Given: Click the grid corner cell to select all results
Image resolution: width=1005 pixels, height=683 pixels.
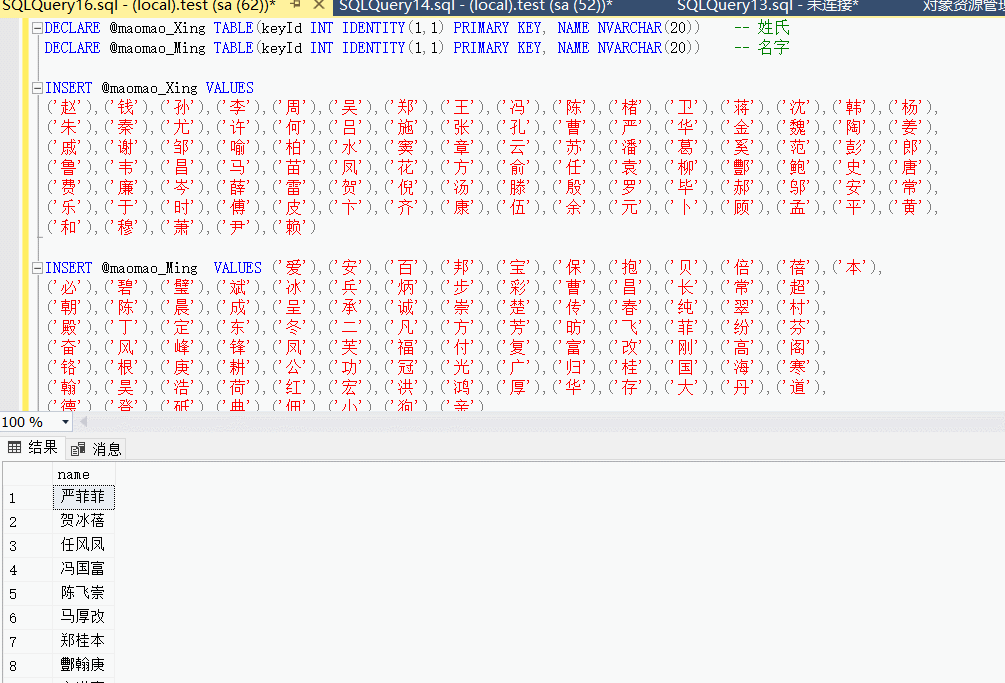Looking at the screenshot, I should [28, 475].
